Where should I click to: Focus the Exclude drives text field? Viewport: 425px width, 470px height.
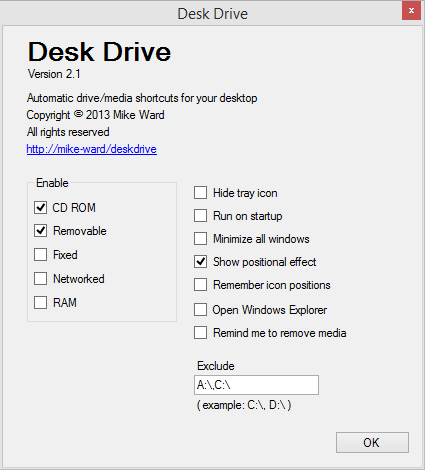tap(256, 385)
